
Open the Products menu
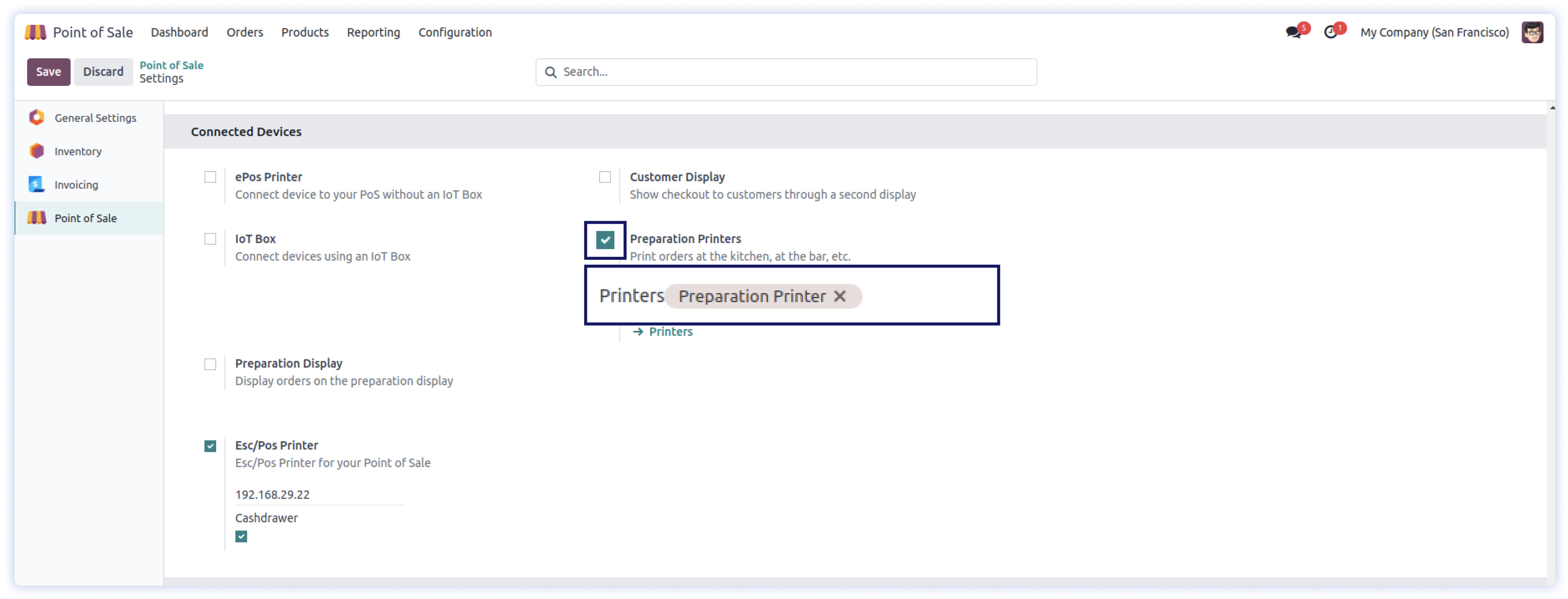click(x=305, y=32)
